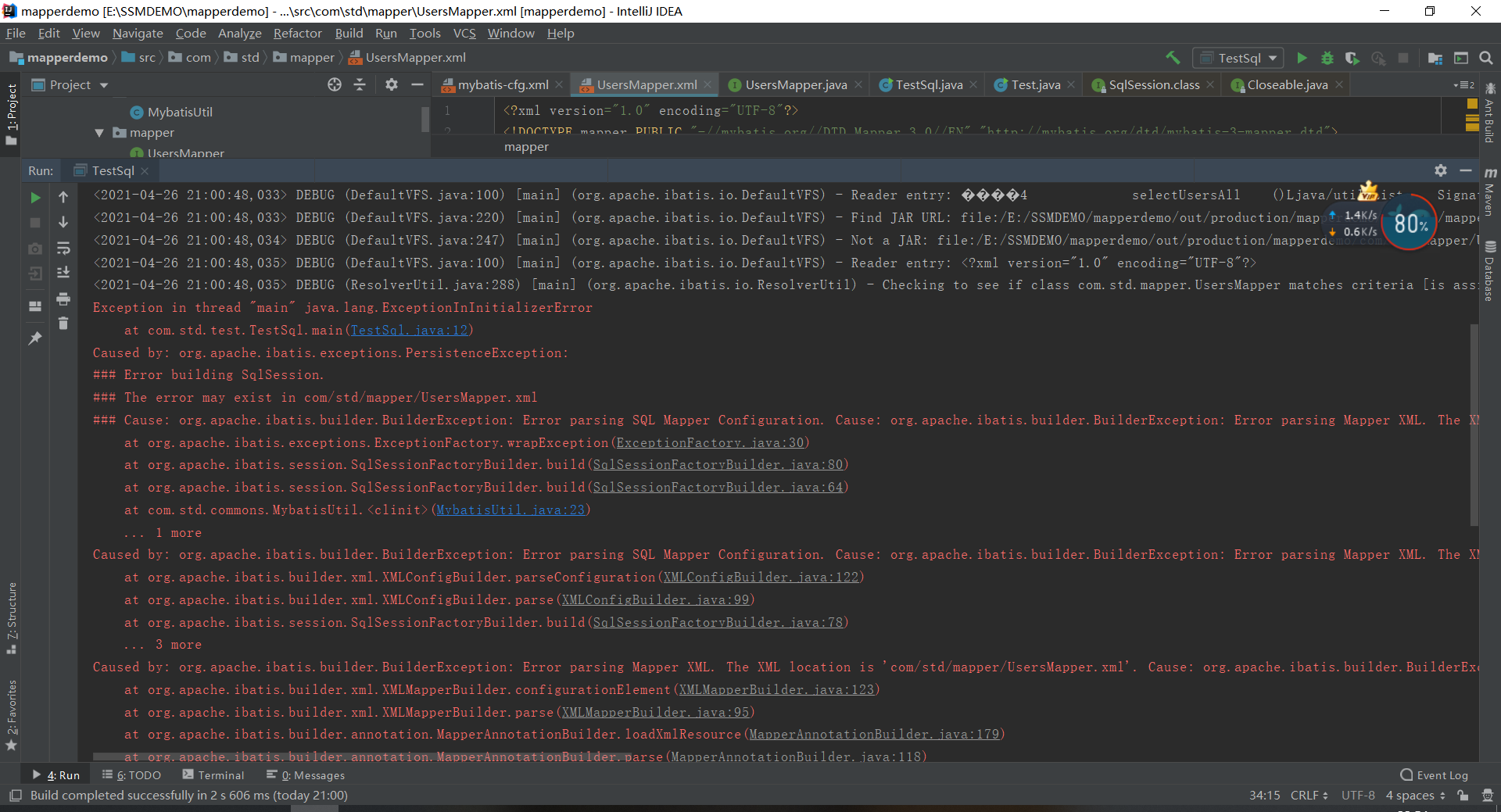Open the TestSql run configuration dropdown
Viewport: 1501px width, 812px height.
point(1239,58)
